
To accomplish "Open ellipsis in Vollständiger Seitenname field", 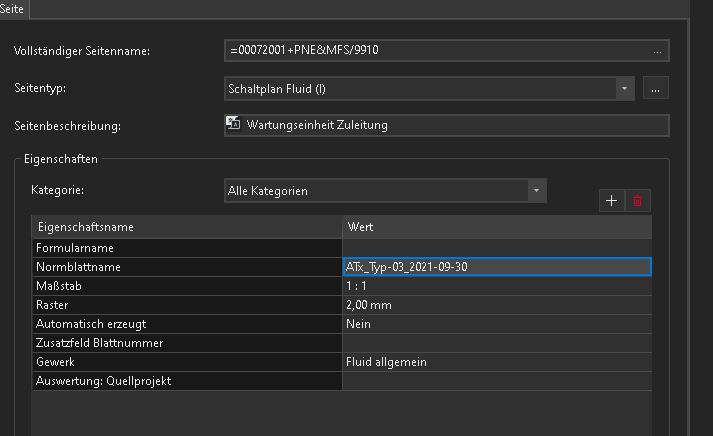I will [657, 51].
